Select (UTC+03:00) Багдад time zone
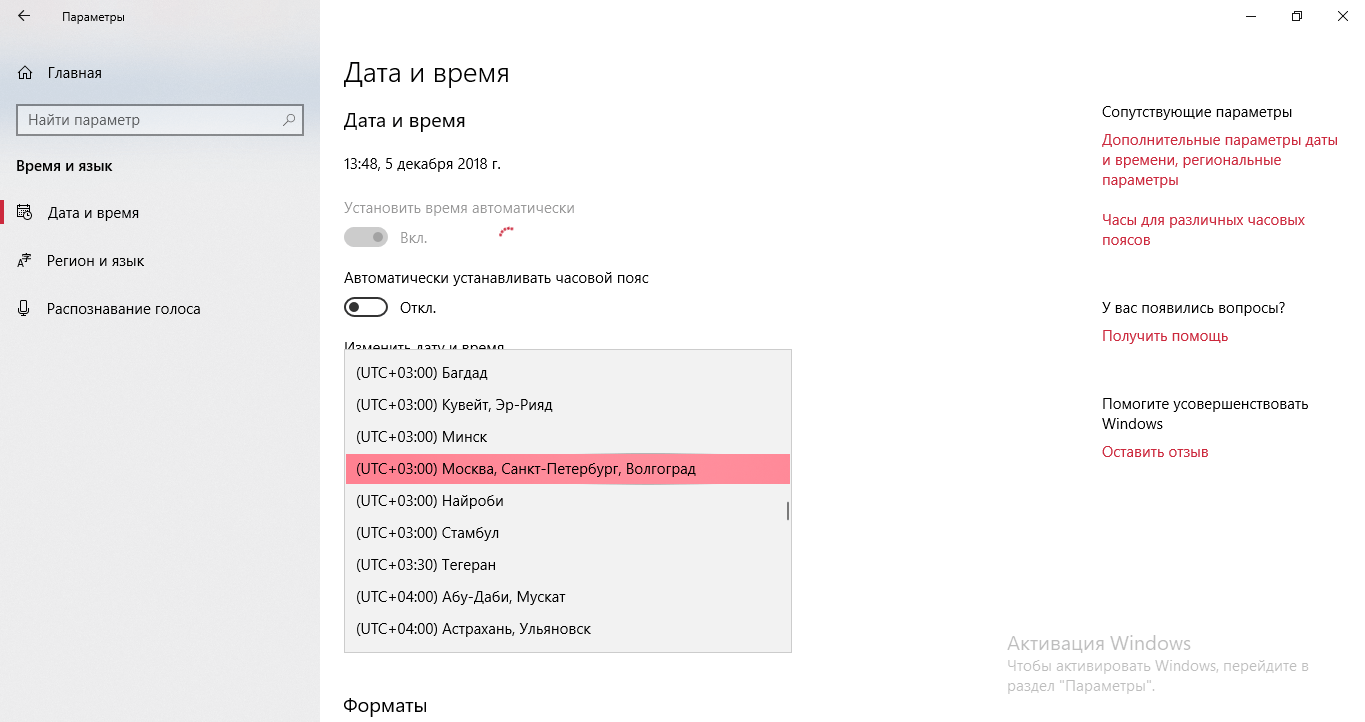This screenshot has width=1365, height=722. (568, 373)
